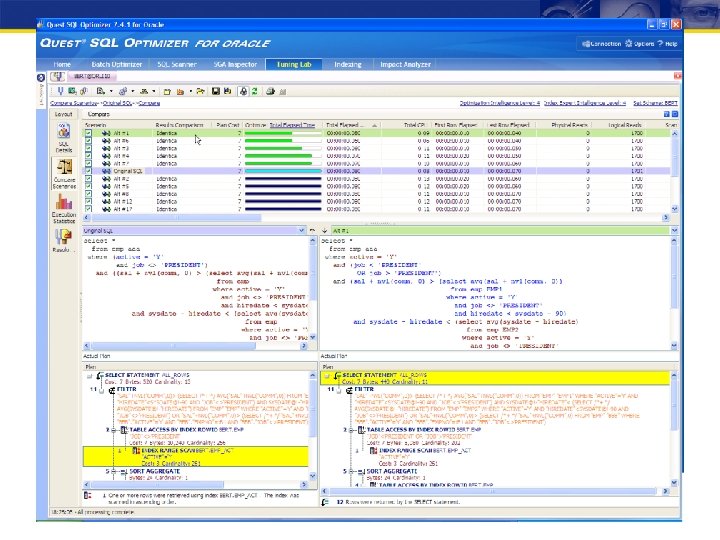The width and height of the screenshot is (720, 540).
Task: Click the Optimization Intelligence Level link
Action: tap(500, 103)
